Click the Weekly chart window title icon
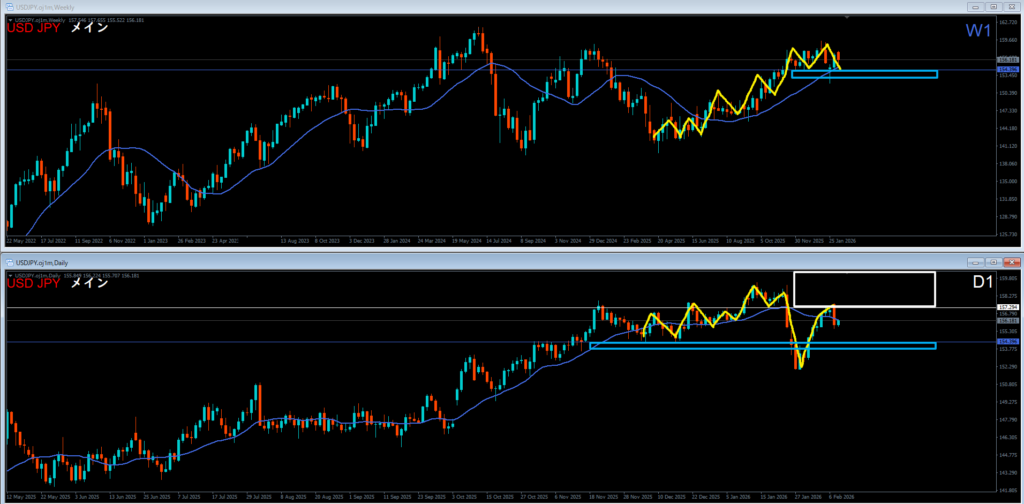Image resolution: width=1024 pixels, height=504 pixels. coord(8,6)
